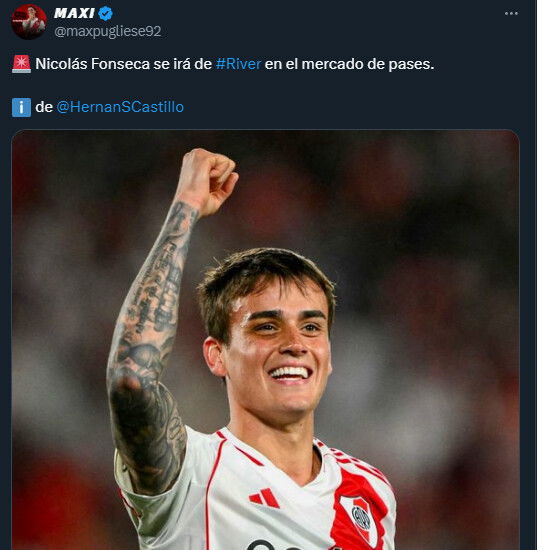Open the @maxpugliese92 handle
Screen dimensions: 537x550
pyautogui.click(x=108, y=32)
